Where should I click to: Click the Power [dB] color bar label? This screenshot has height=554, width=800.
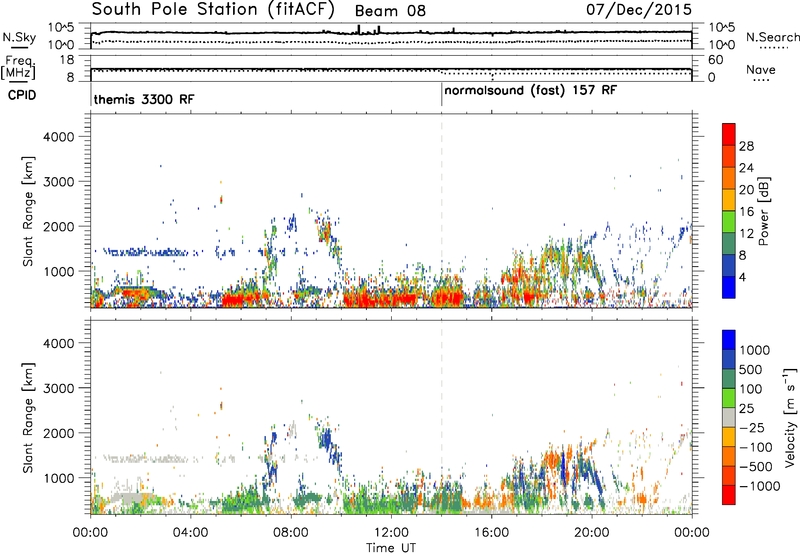coord(763,211)
